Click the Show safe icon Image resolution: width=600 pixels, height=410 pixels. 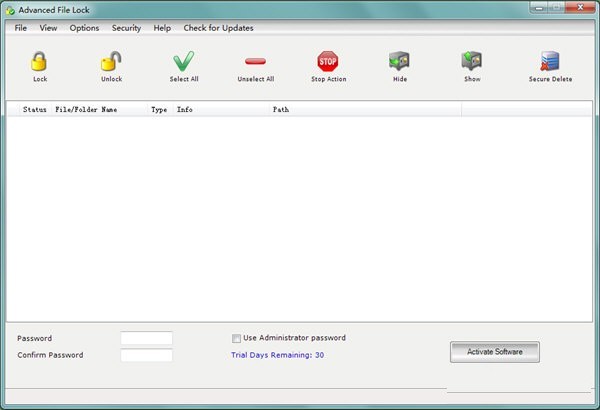click(x=472, y=61)
